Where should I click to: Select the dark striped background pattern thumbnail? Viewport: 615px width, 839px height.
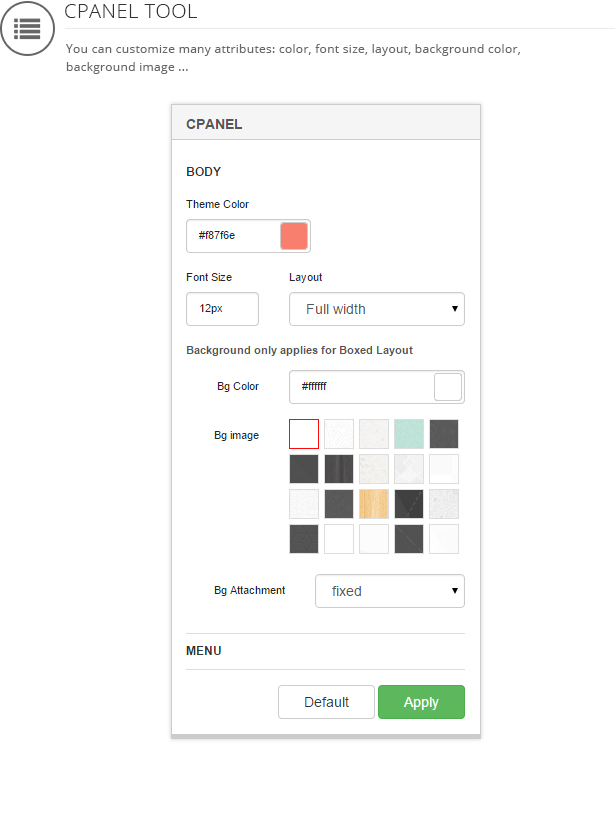[x=339, y=469]
